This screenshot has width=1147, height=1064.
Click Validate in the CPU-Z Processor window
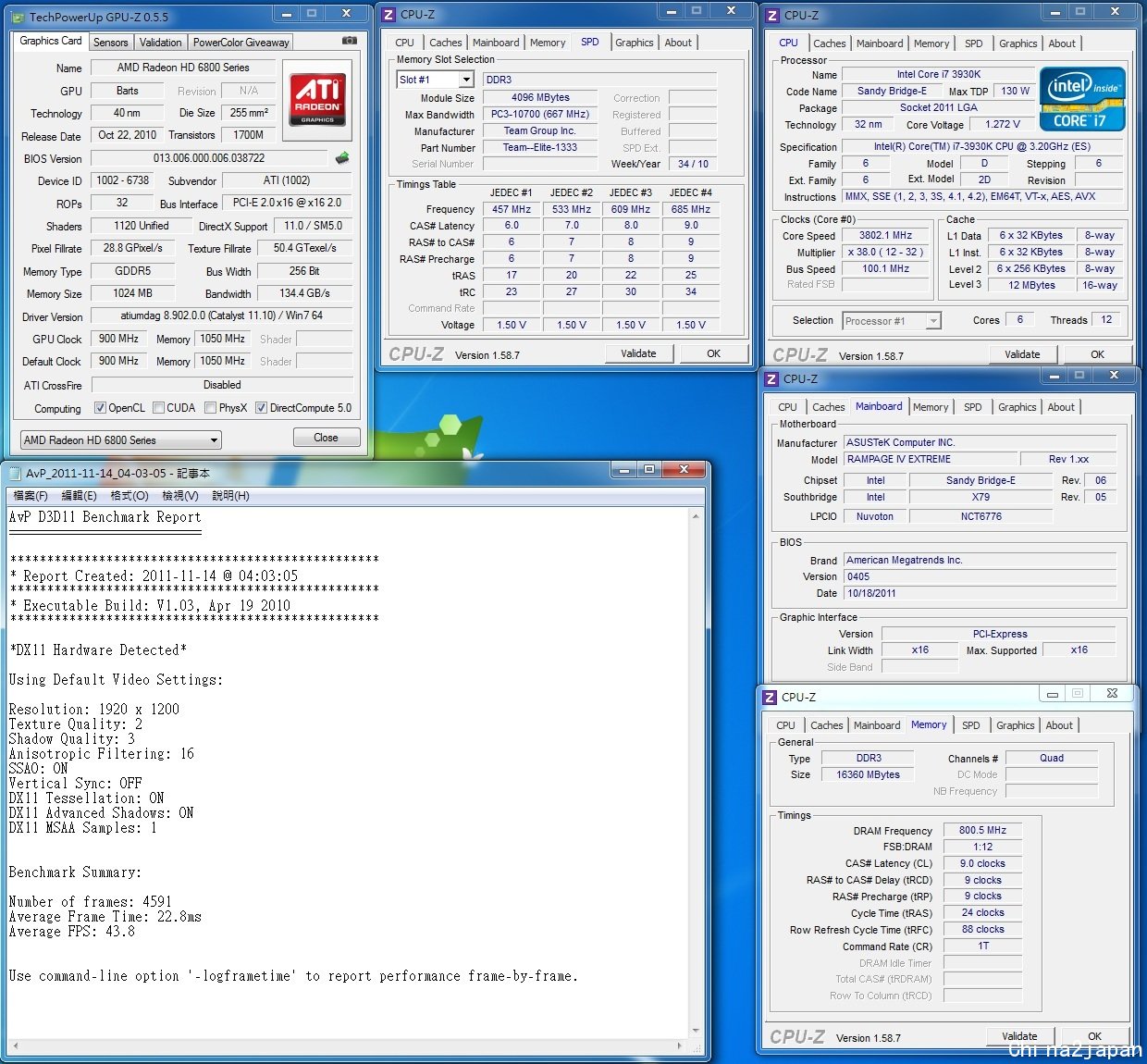click(x=1022, y=354)
